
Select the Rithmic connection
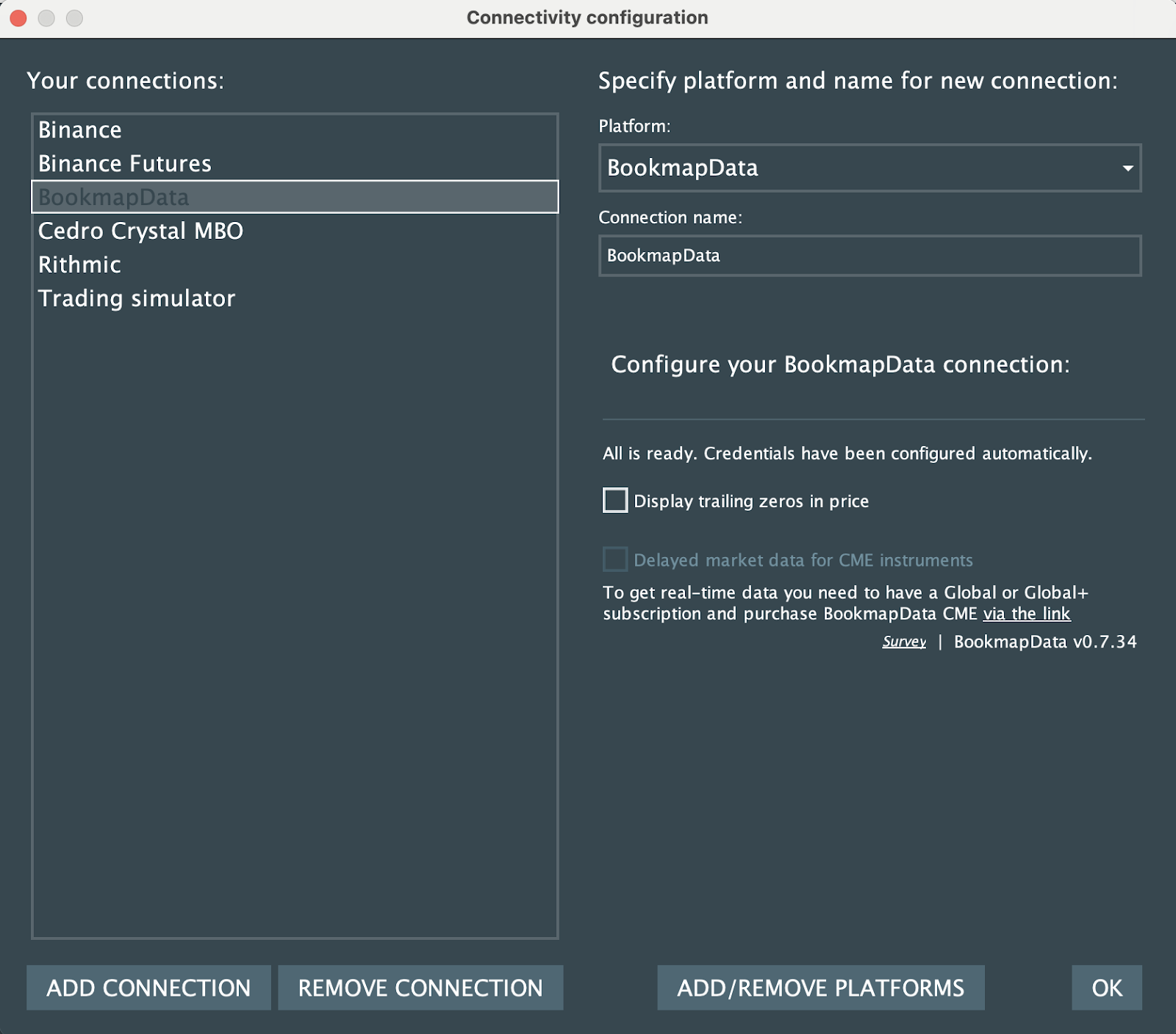[79, 265]
